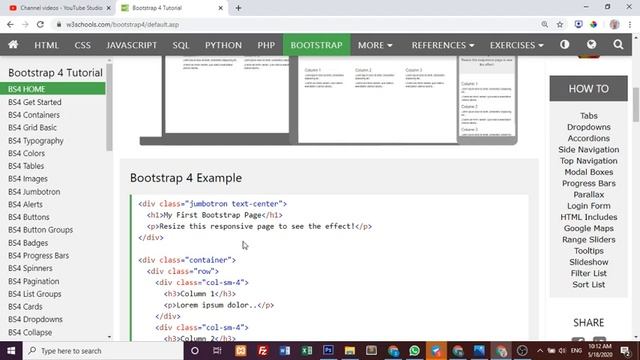Open the Sort List how-to link

[x=589, y=284]
